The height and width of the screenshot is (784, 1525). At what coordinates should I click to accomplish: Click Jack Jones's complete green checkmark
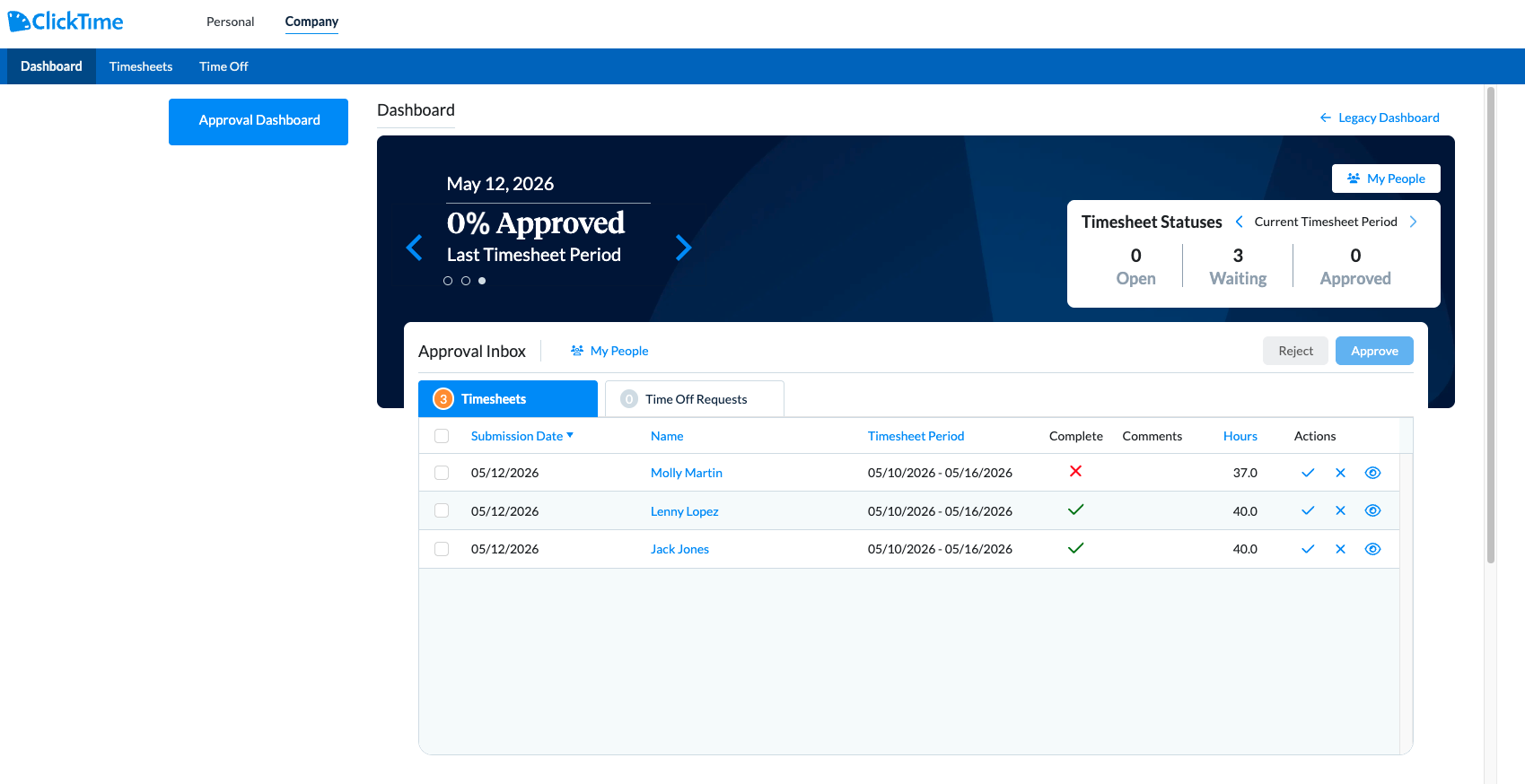point(1075,548)
